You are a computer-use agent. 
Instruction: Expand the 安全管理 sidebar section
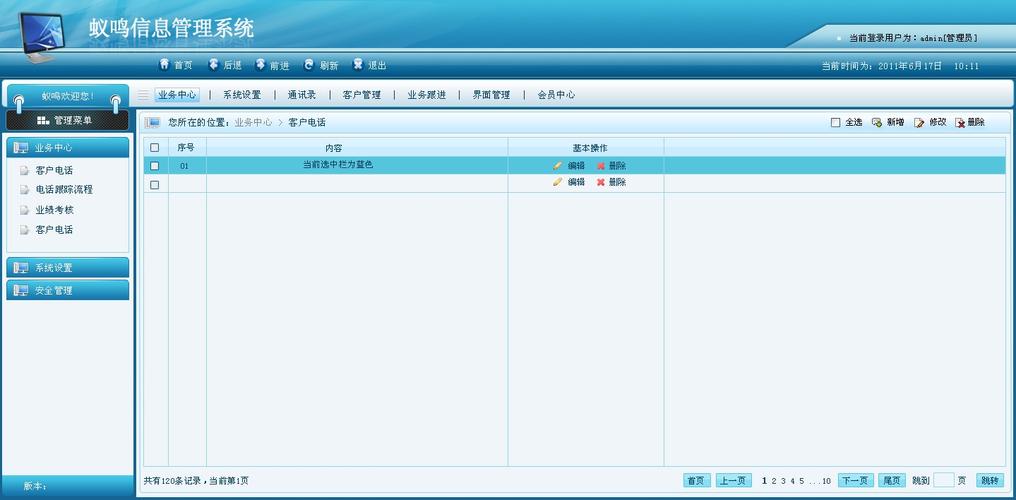[x=67, y=291]
